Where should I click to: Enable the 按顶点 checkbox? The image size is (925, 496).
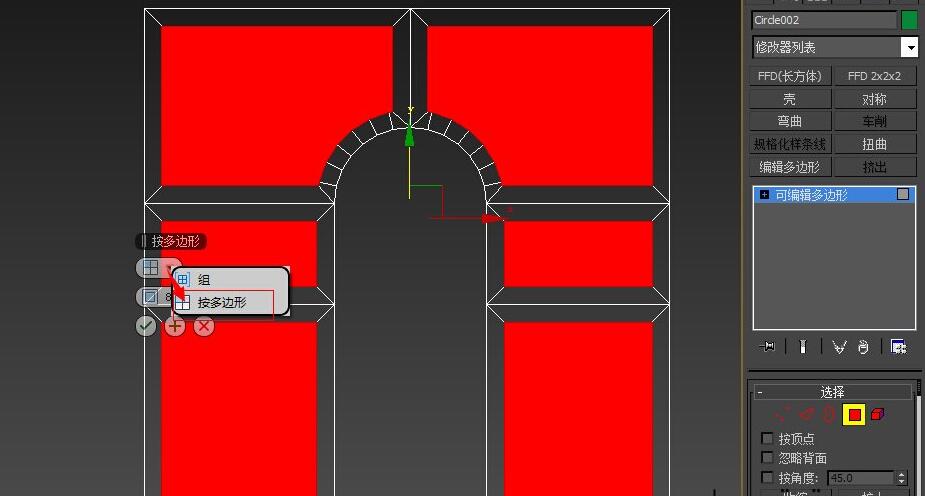pos(767,438)
